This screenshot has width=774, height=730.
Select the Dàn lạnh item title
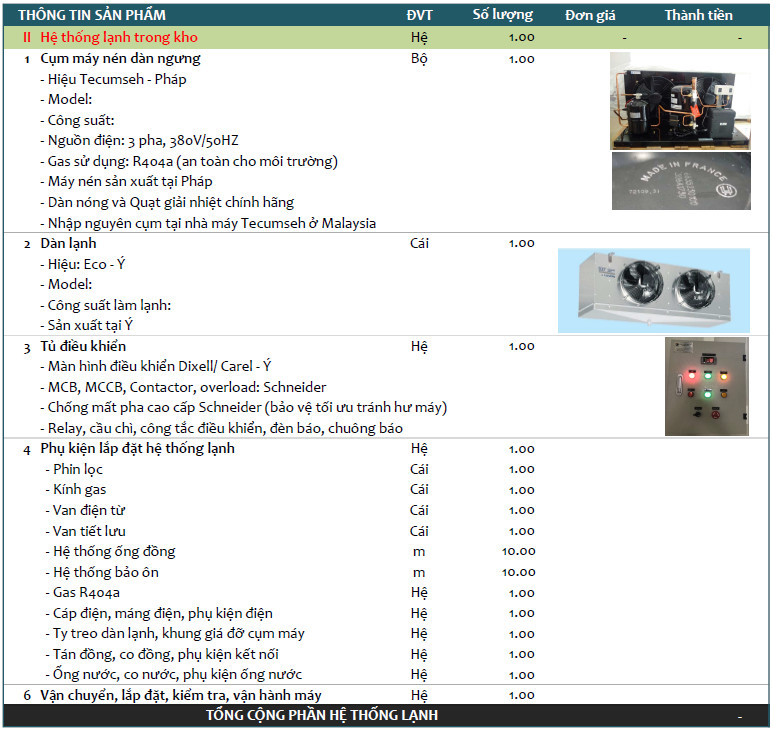(x=68, y=243)
